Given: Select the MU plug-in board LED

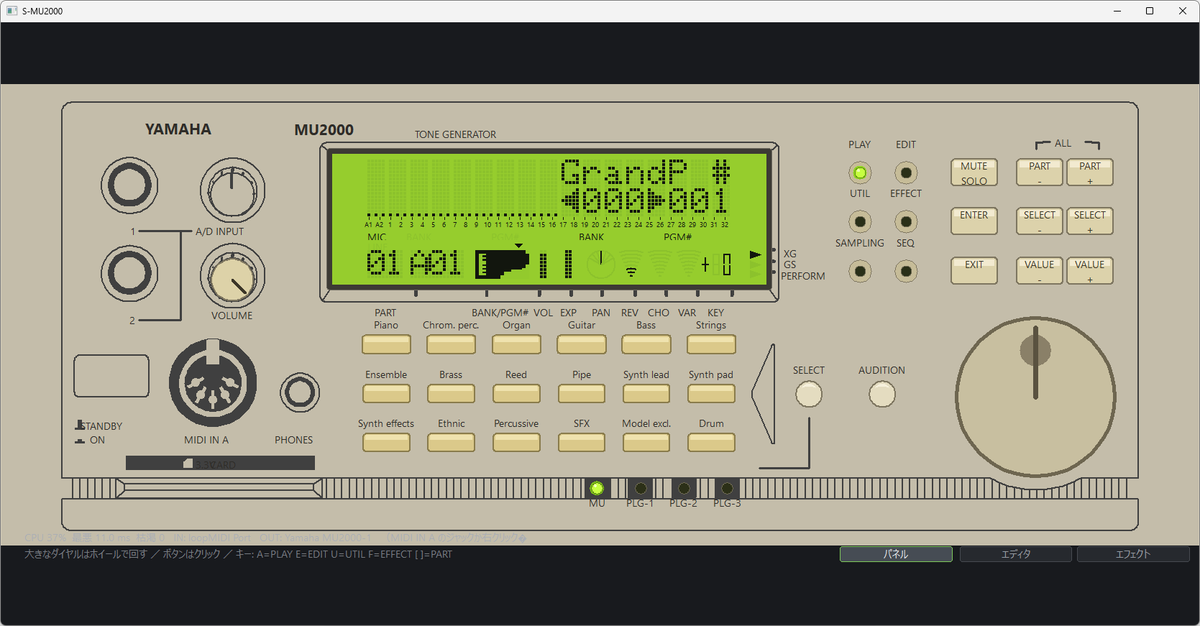Looking at the screenshot, I should pyautogui.click(x=597, y=489).
